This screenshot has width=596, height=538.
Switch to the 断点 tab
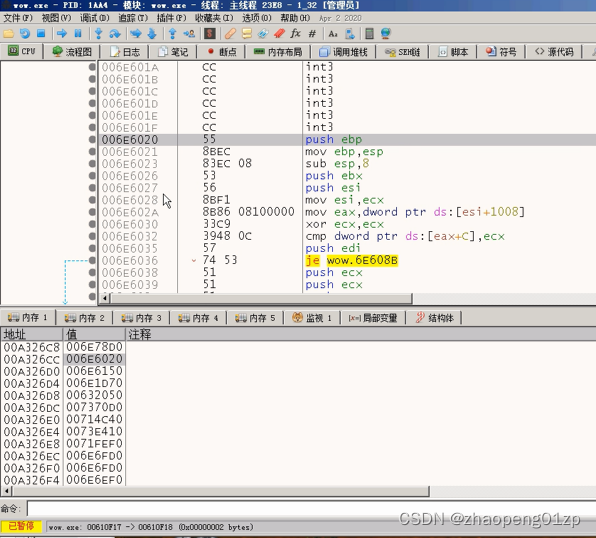[222, 52]
